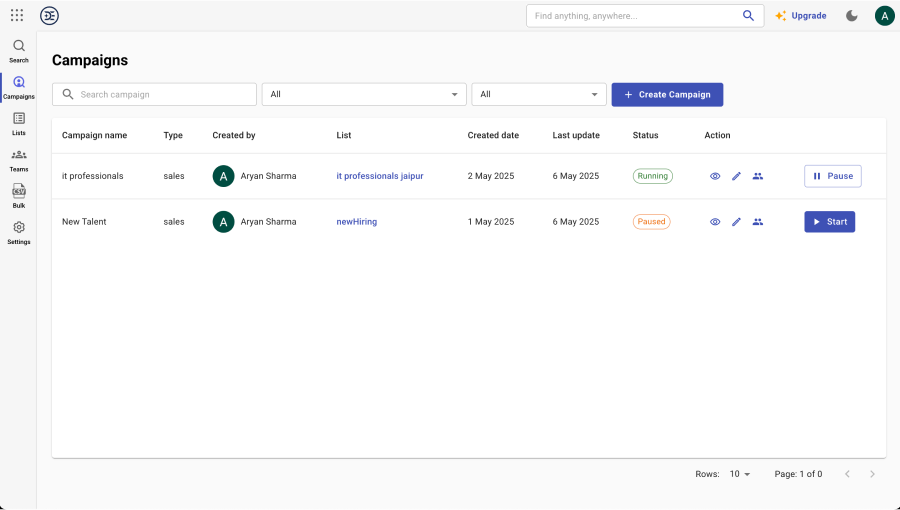Viewport: 900px width, 510px height.
Task: Open Settings from the sidebar
Action: [18, 233]
